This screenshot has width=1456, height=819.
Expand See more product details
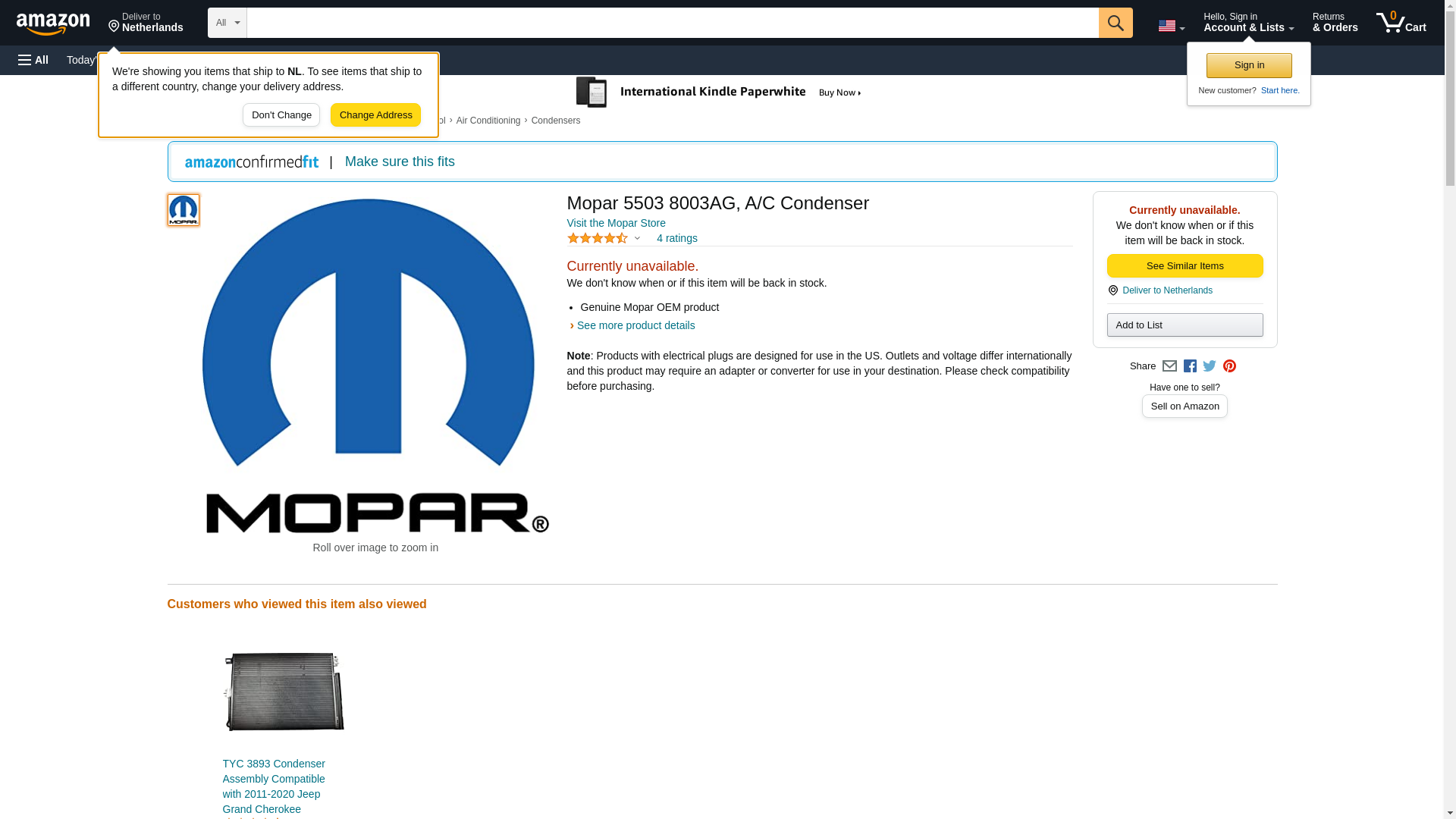[635, 326]
